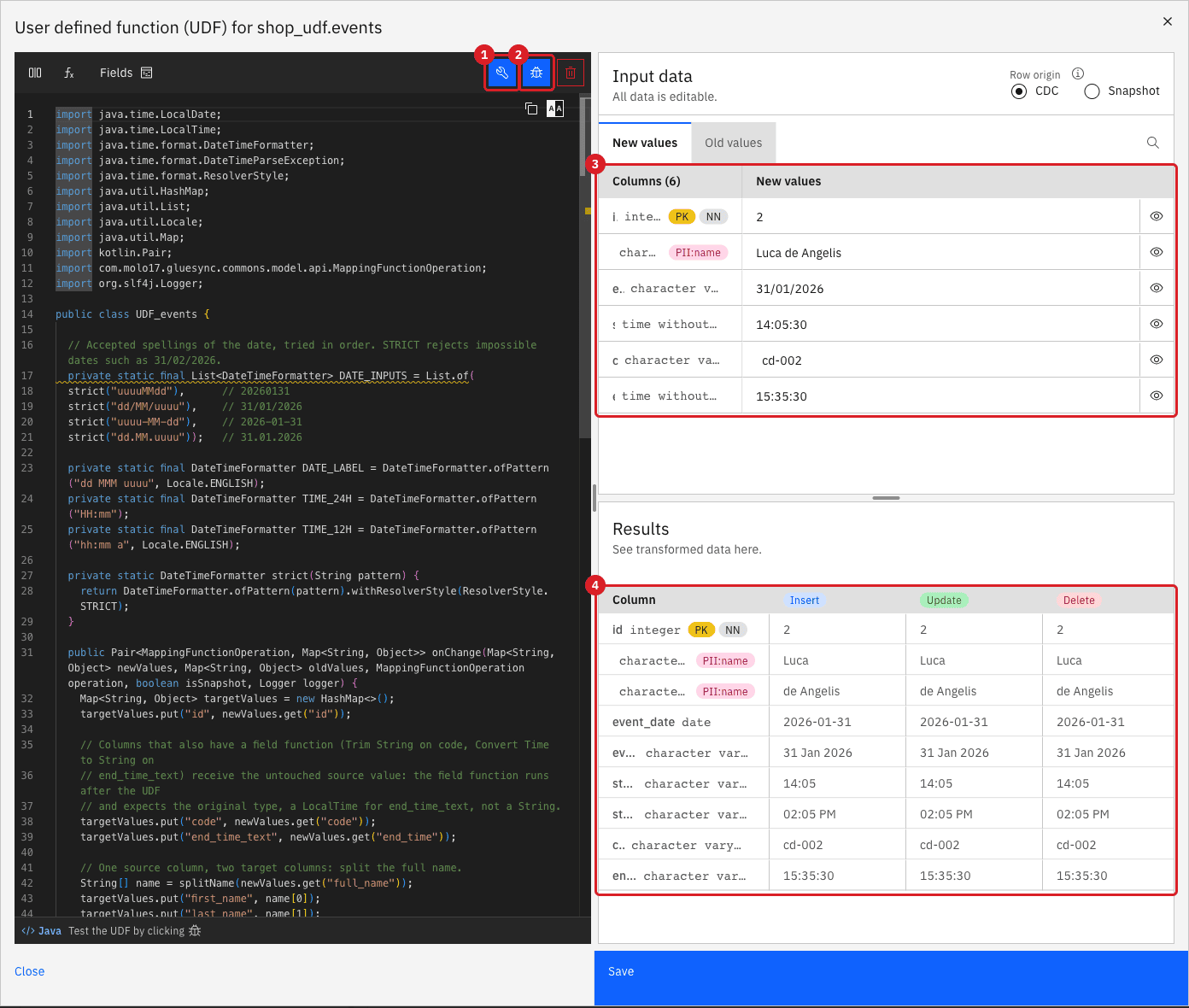Toggle visibility for 31/01/2026 row
Viewport: 1189px width, 1008px height.
(1157, 288)
